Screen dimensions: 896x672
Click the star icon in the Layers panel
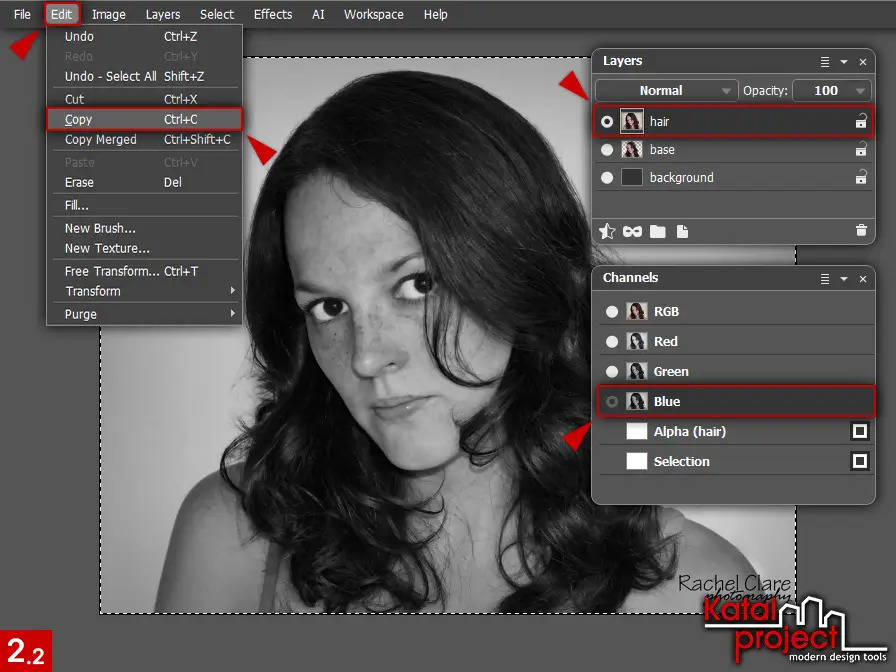tap(607, 231)
